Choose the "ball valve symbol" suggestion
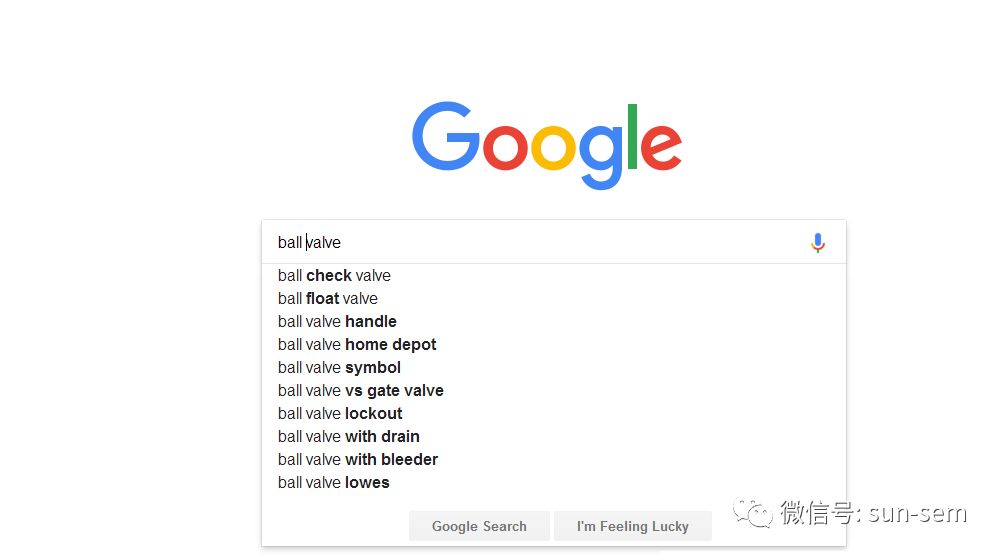Image resolution: width=1000 pixels, height=557 pixels. (339, 367)
